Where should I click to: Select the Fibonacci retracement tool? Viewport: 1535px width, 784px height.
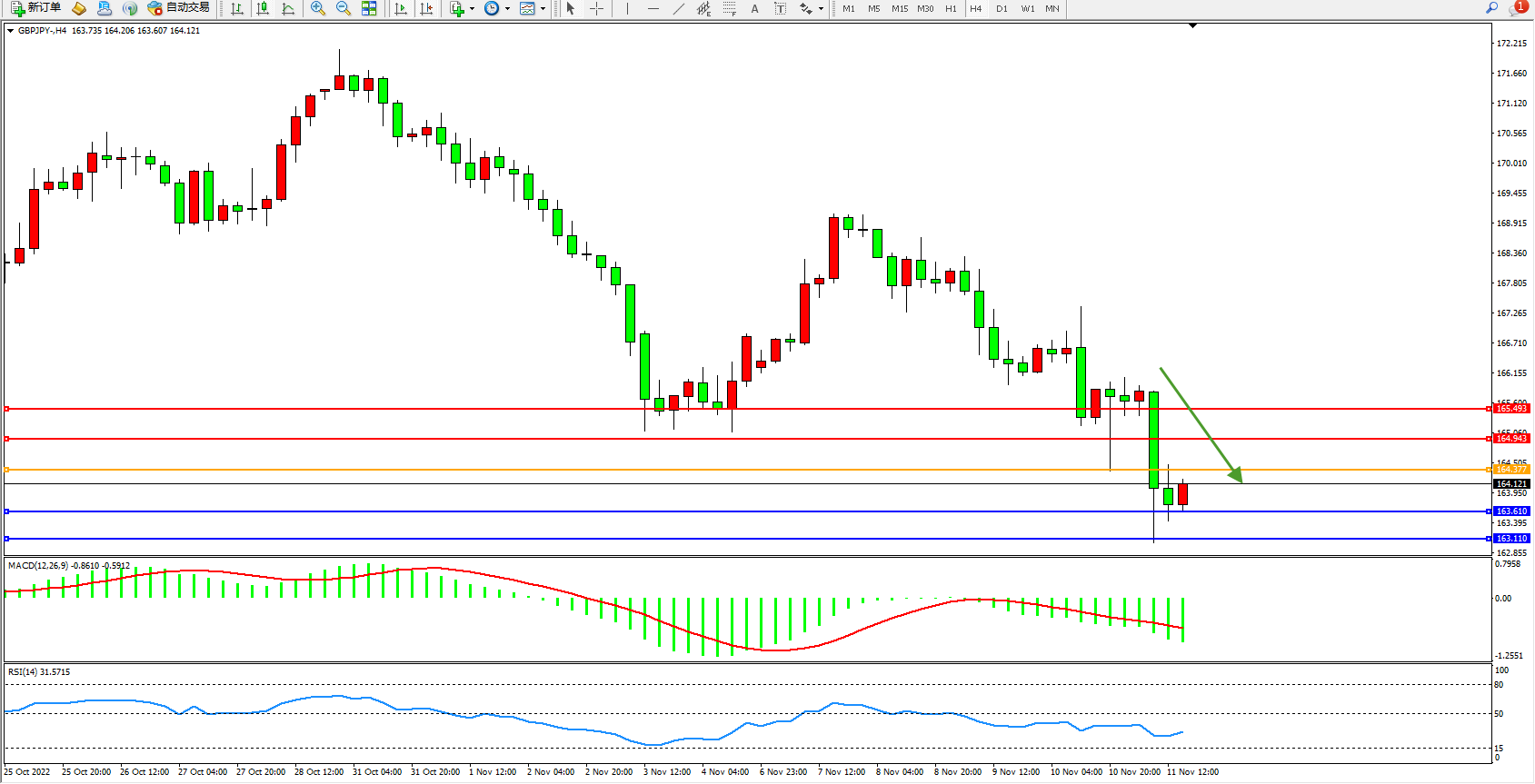pos(729,8)
